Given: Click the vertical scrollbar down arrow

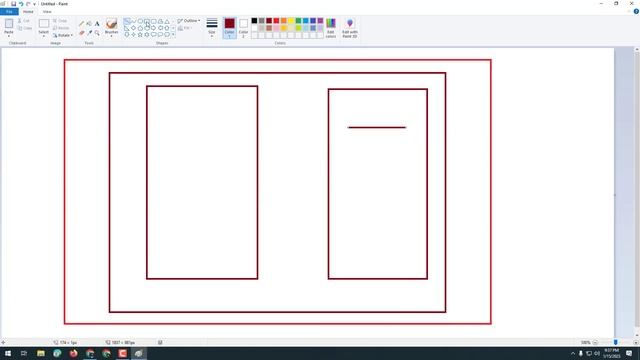Looking at the screenshot, I should tap(637, 336).
